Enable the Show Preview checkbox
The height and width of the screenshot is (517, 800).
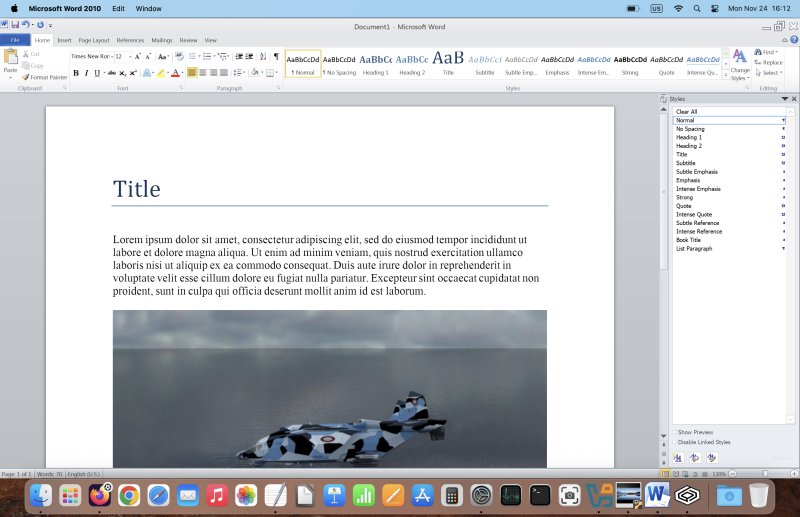pyautogui.click(x=675, y=432)
